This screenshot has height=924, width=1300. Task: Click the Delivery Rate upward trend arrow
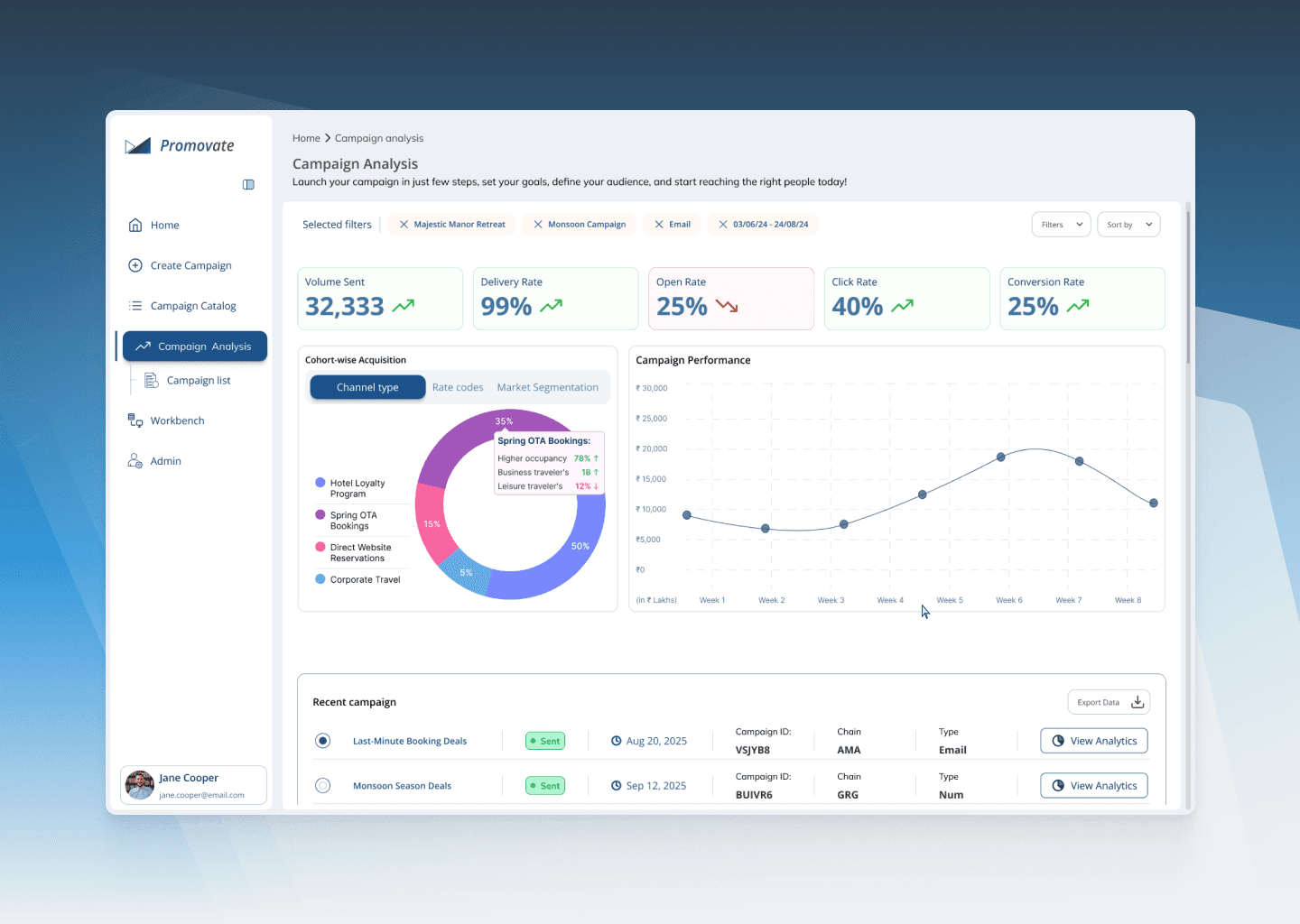(552, 306)
